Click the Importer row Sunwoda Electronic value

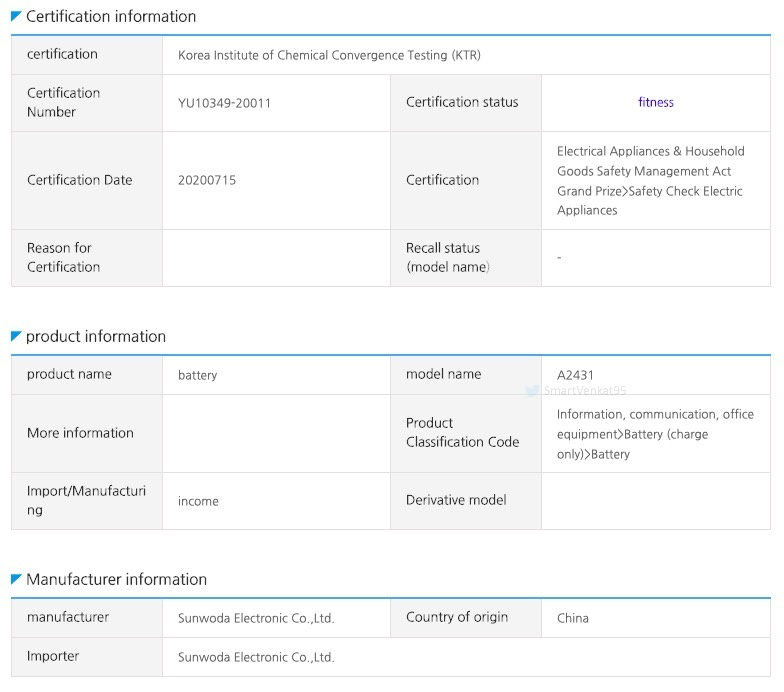tap(256, 657)
